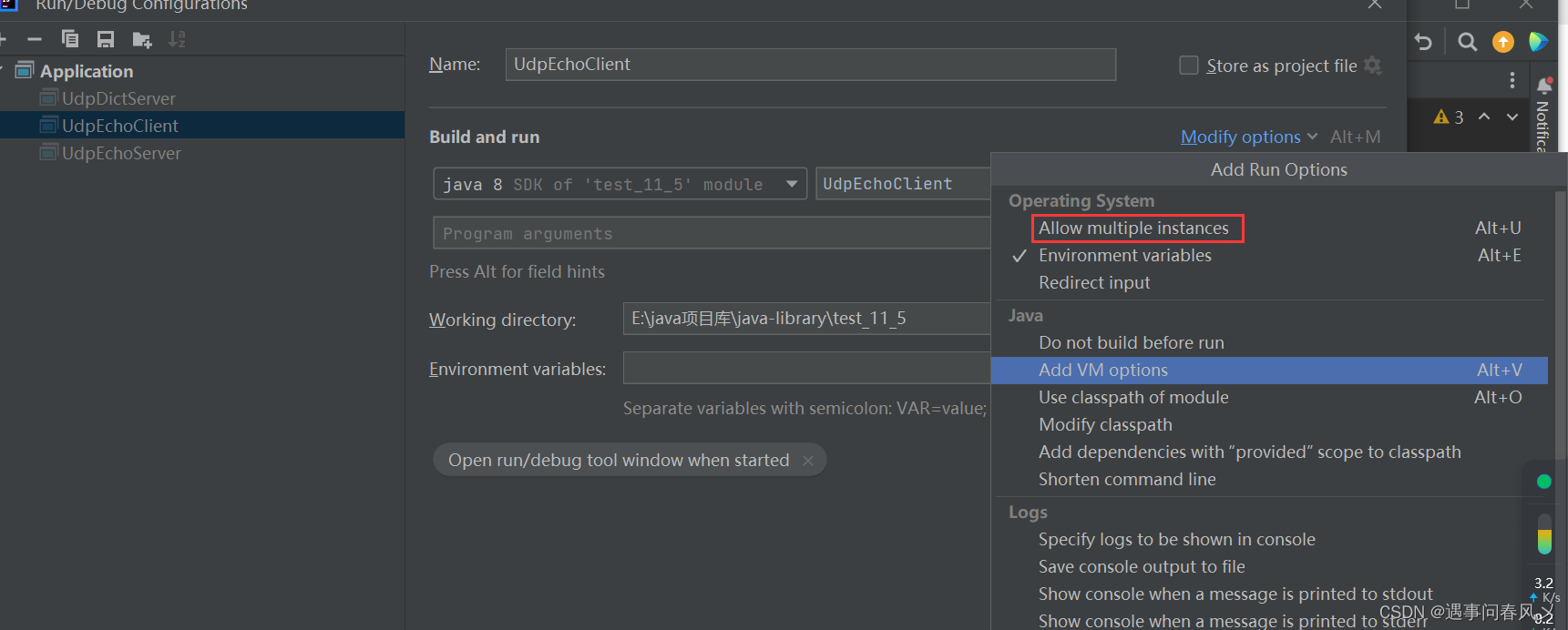Viewport: 1568px width, 630px height.
Task: Open the vertical three-dot menu in editor
Action: 1512,80
